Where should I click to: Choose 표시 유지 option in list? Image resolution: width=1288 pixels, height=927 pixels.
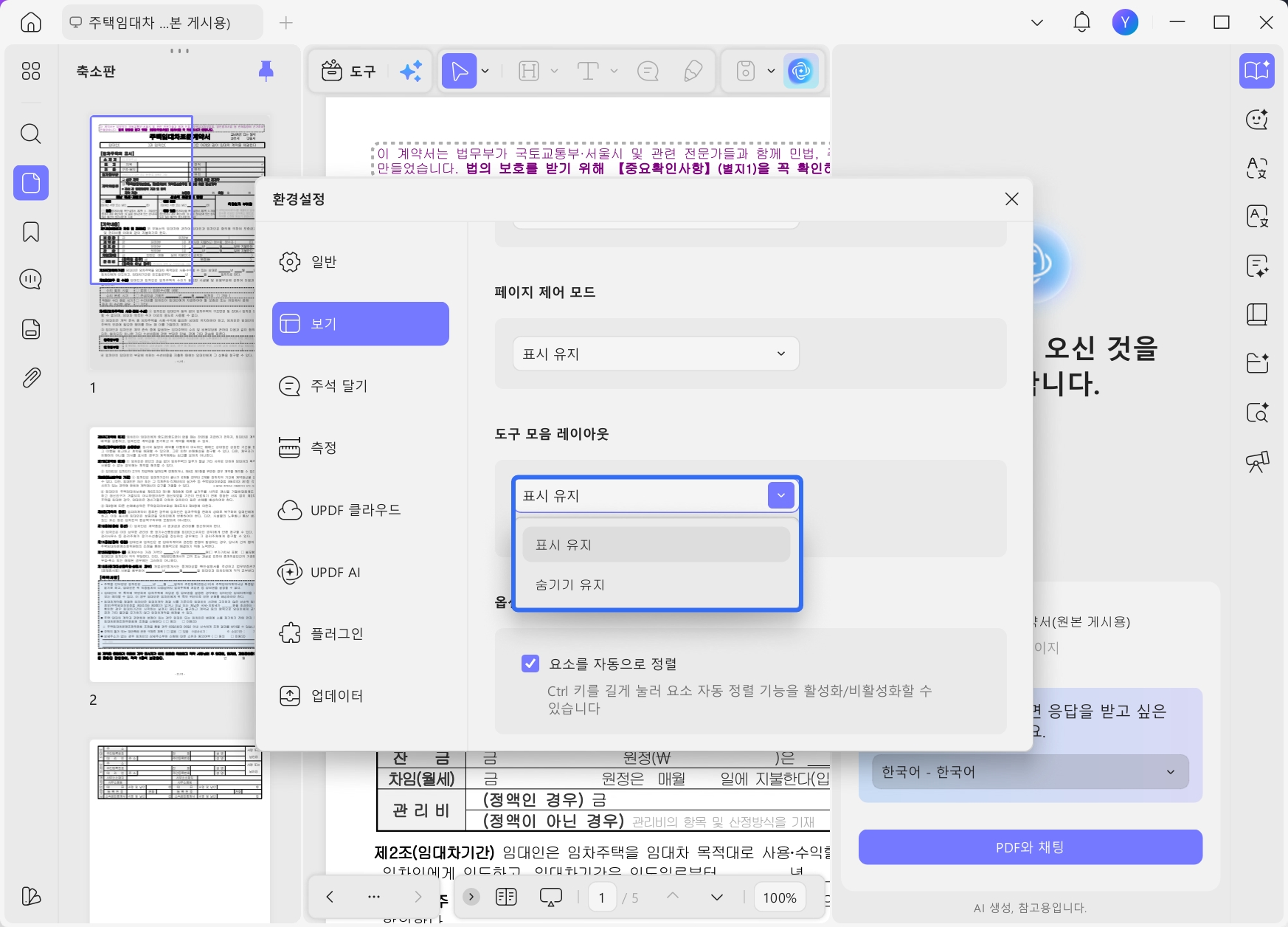pyautogui.click(x=656, y=545)
